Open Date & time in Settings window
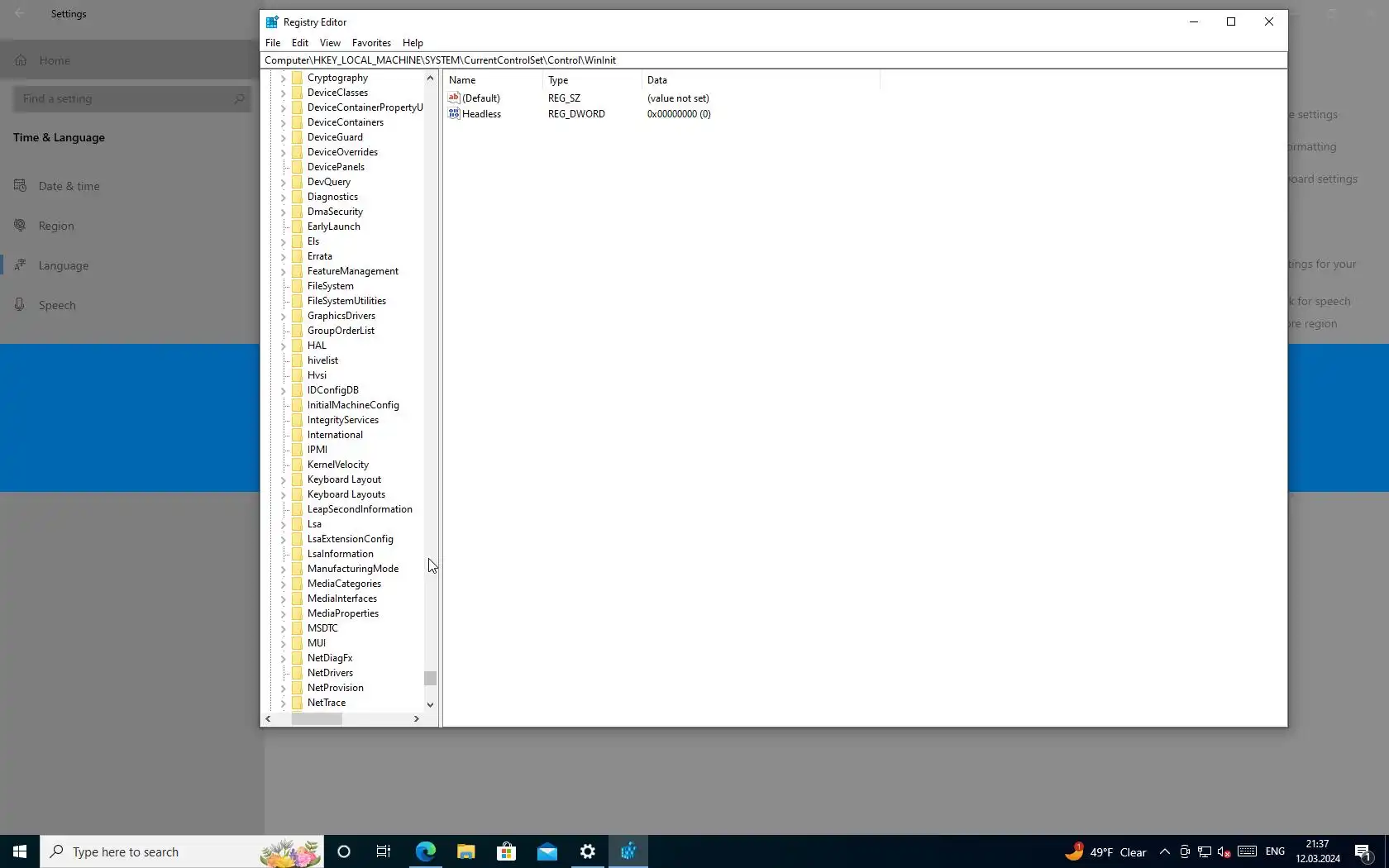This screenshot has height=868, width=1389. [x=69, y=186]
